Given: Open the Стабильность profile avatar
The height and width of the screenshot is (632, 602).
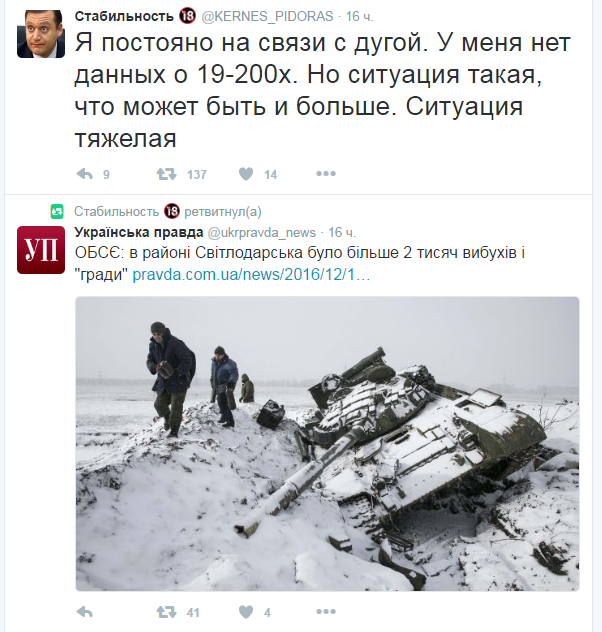Looking at the screenshot, I should pos(41,34).
